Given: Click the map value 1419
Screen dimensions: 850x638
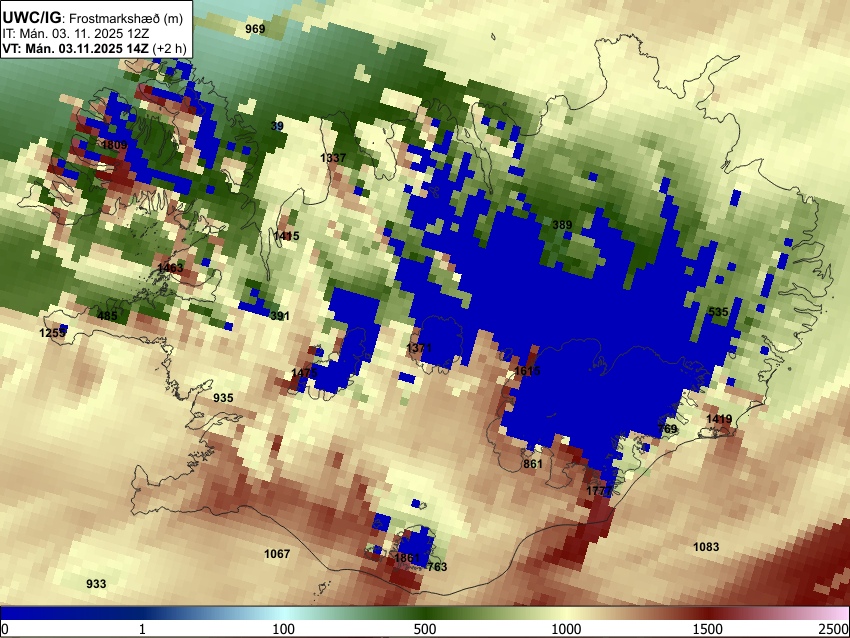Looking at the screenshot, I should click(x=719, y=419).
